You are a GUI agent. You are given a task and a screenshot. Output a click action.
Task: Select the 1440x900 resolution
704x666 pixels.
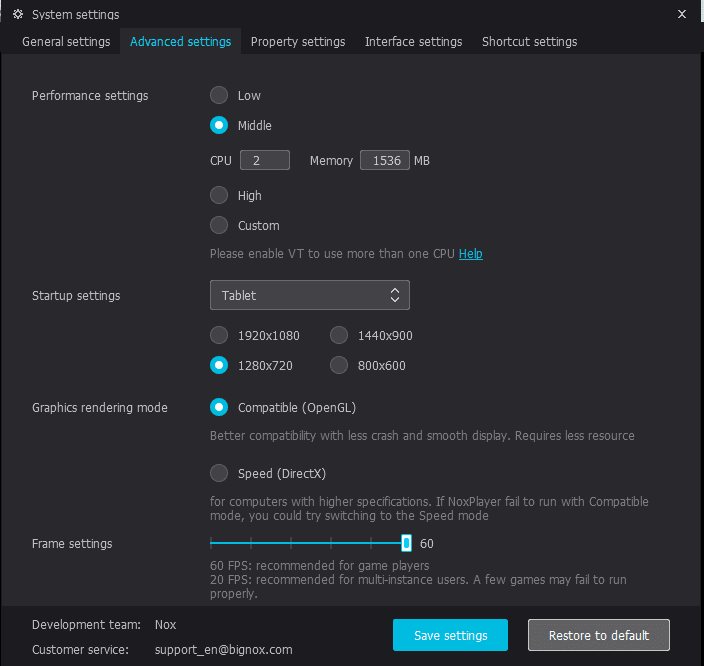click(x=339, y=335)
